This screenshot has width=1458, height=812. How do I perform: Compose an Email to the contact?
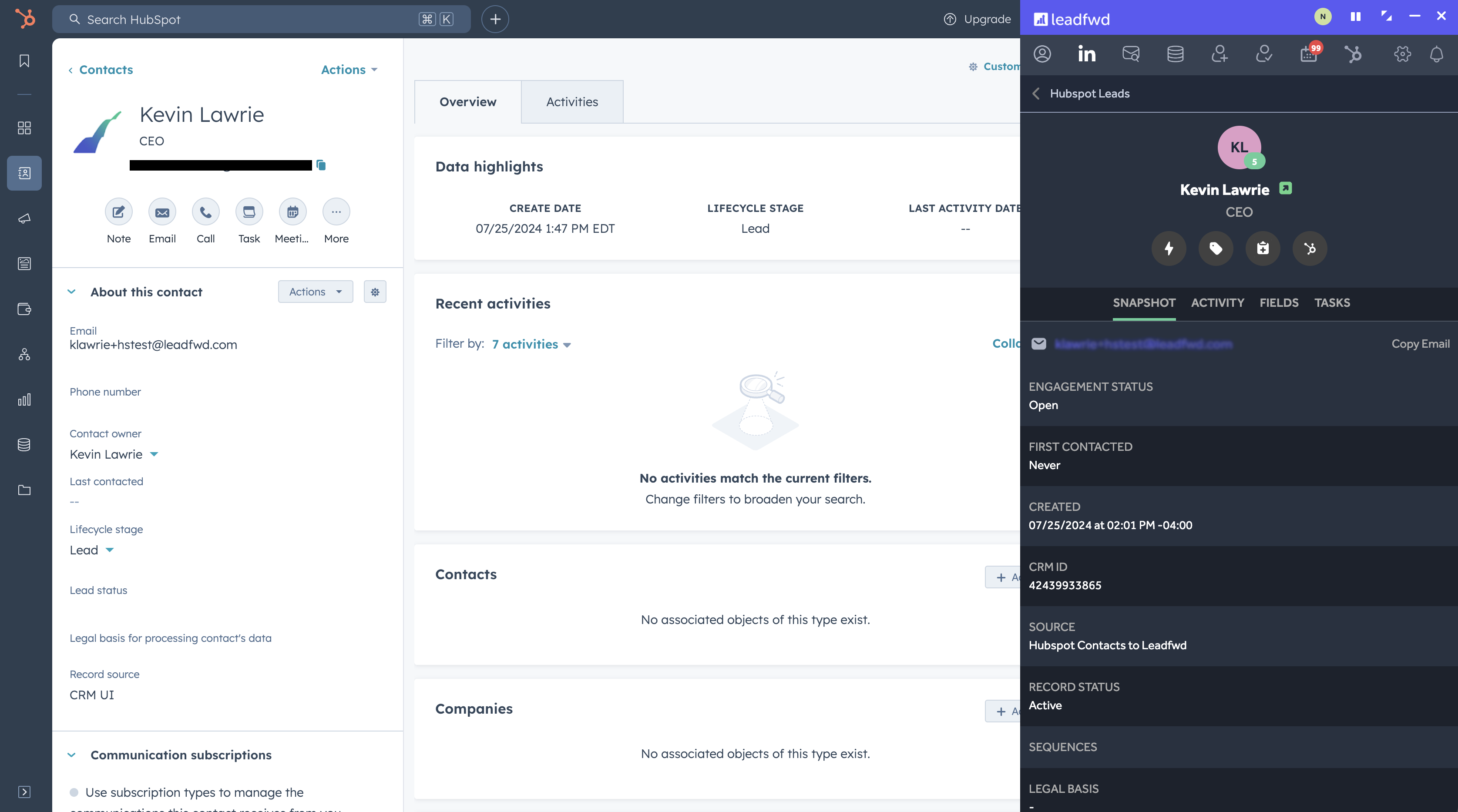pyautogui.click(x=162, y=211)
